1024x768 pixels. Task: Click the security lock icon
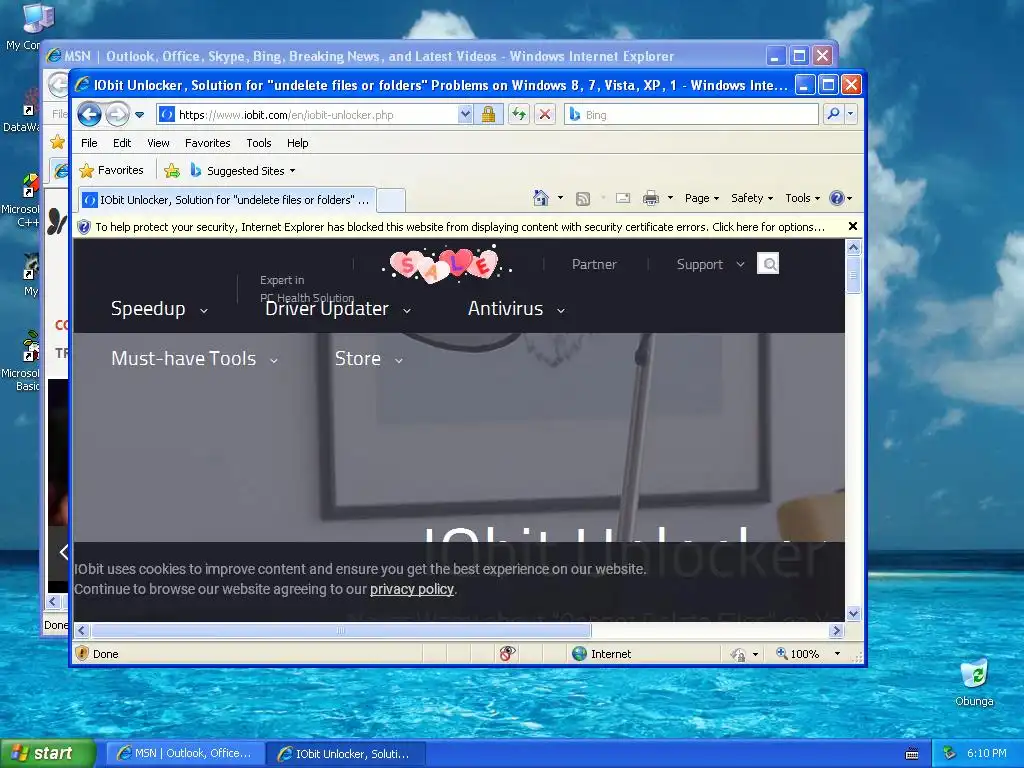488,114
